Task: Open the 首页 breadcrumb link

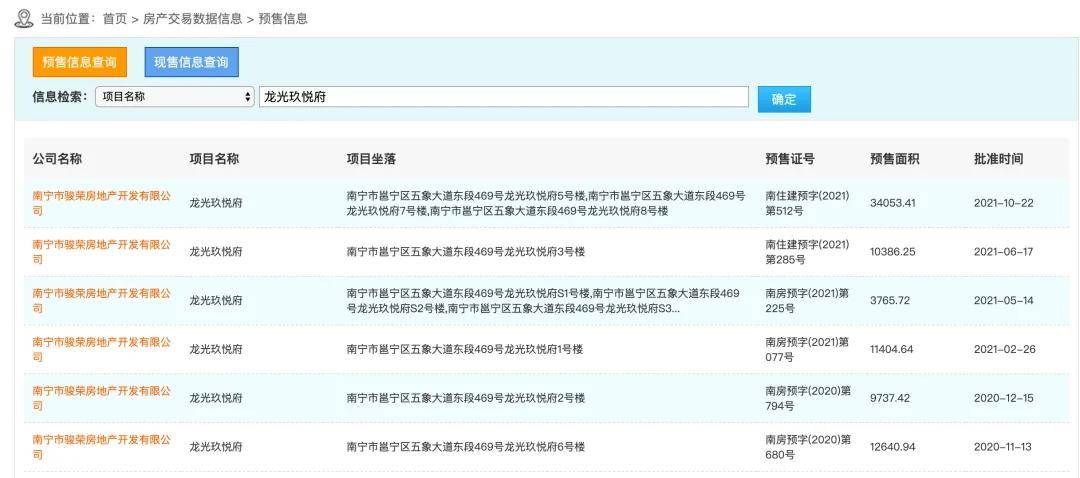Action: pyautogui.click(x=114, y=19)
